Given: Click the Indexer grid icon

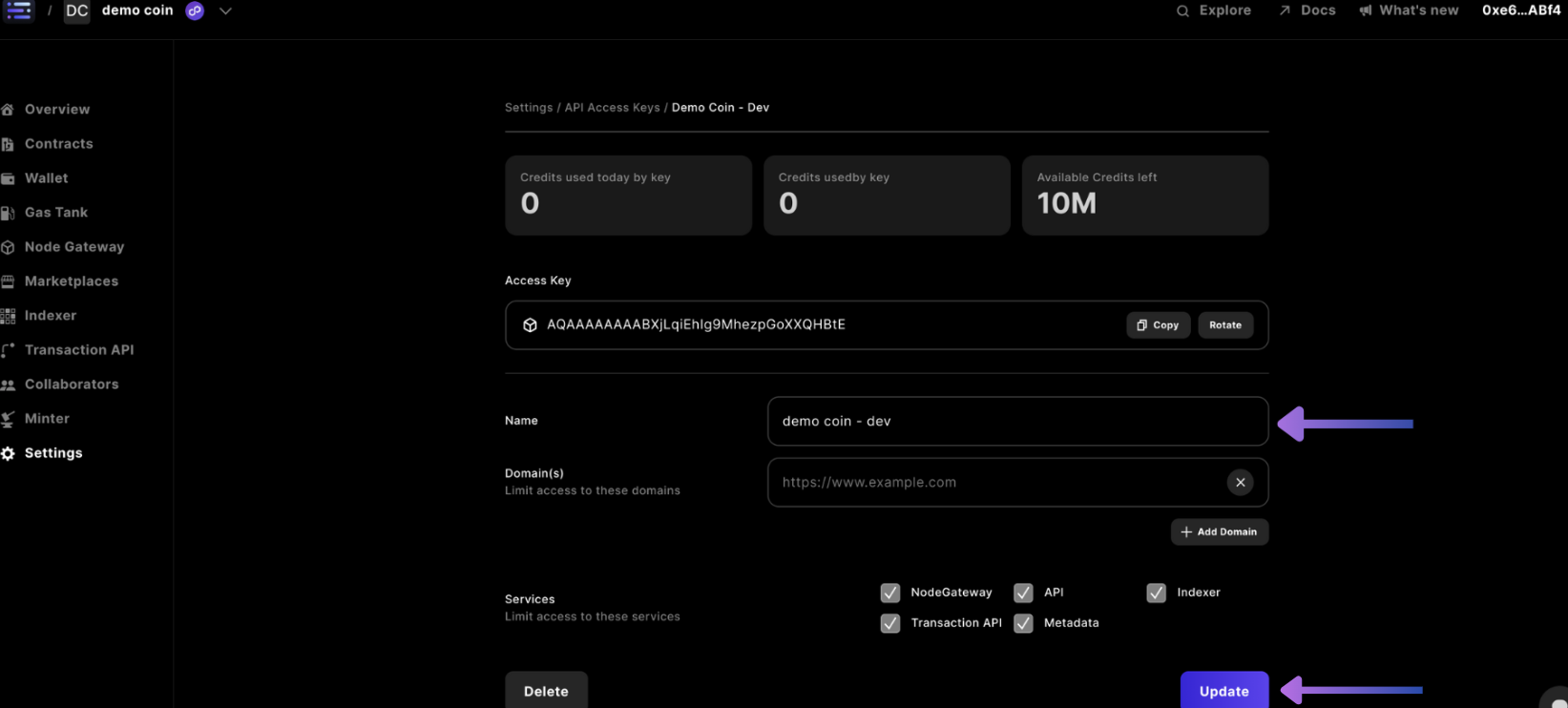Looking at the screenshot, I should point(8,316).
